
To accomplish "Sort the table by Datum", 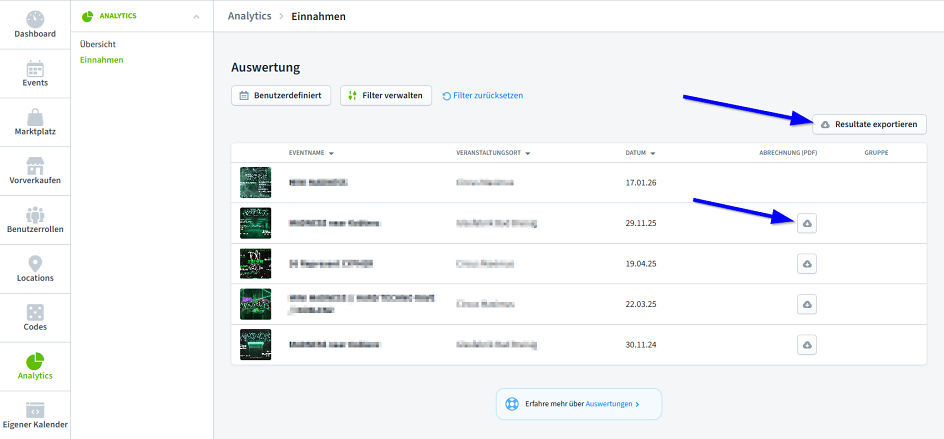I will point(640,153).
